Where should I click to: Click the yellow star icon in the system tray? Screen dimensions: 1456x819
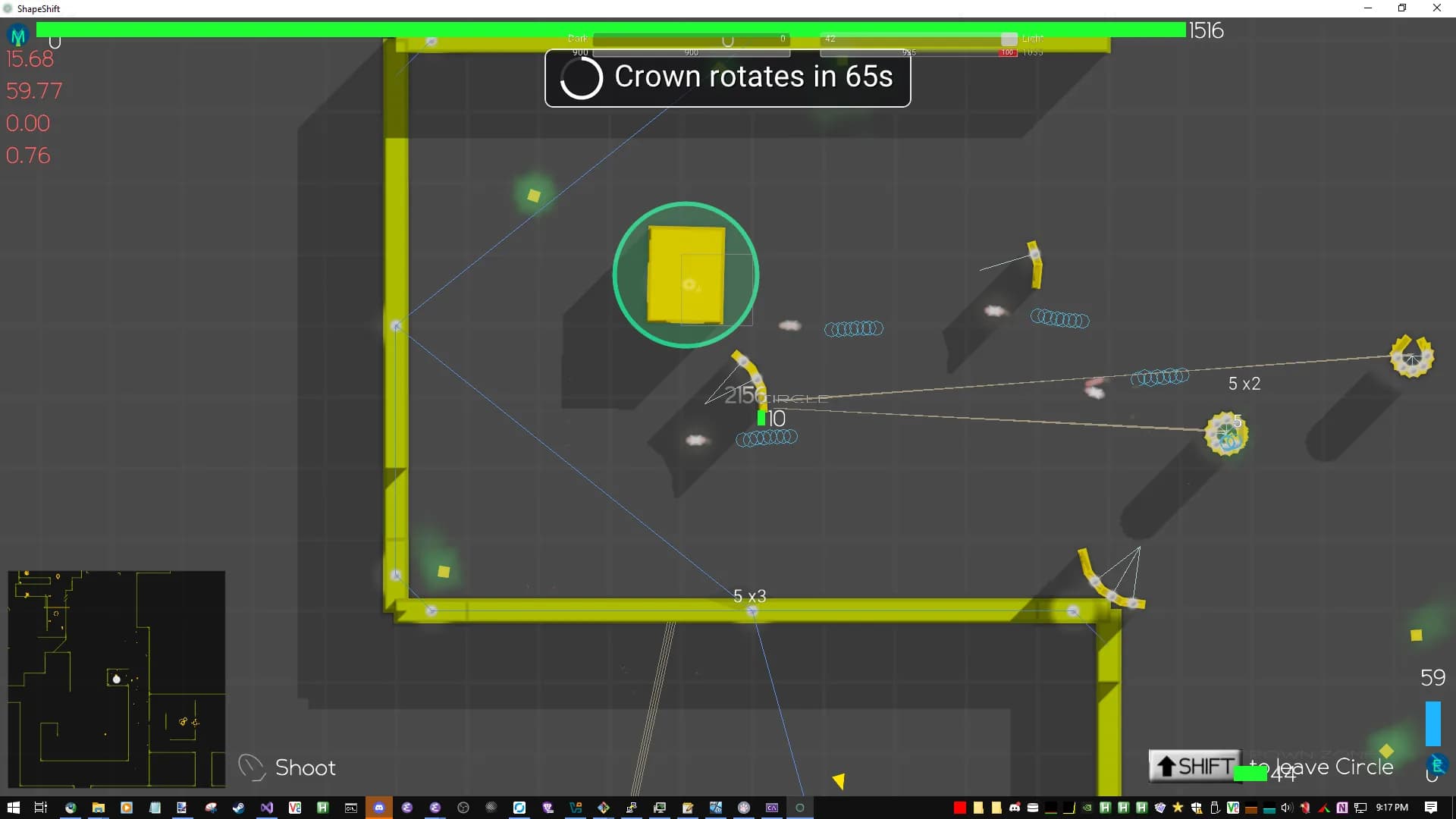1178,808
